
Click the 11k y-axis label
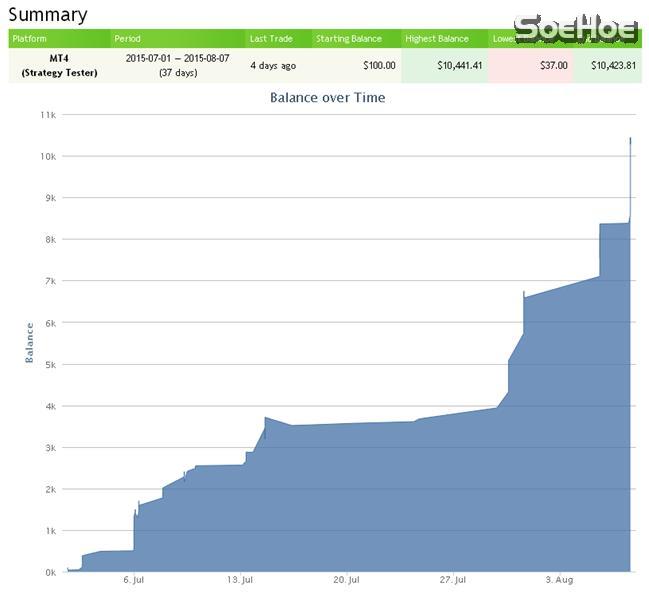point(47,115)
